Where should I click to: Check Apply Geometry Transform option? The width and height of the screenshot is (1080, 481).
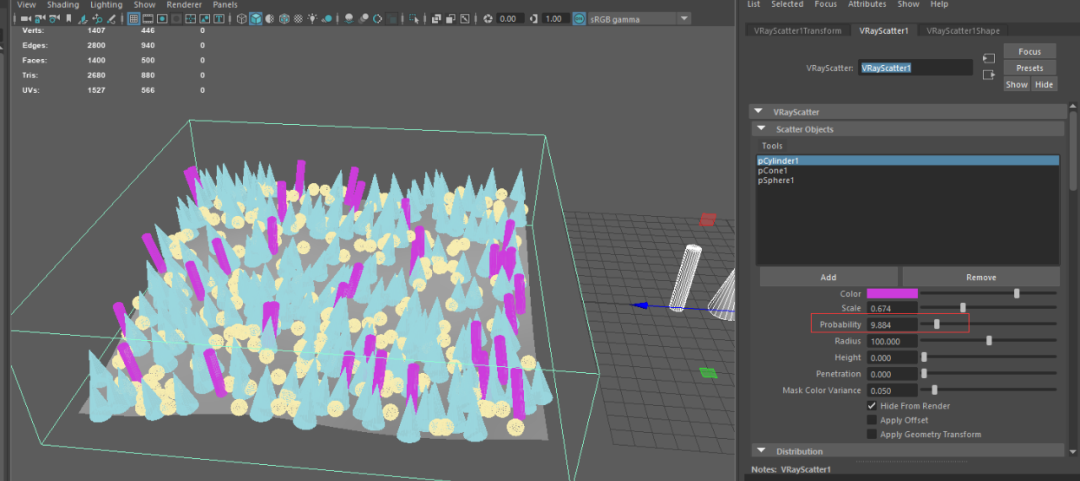tap(872, 434)
